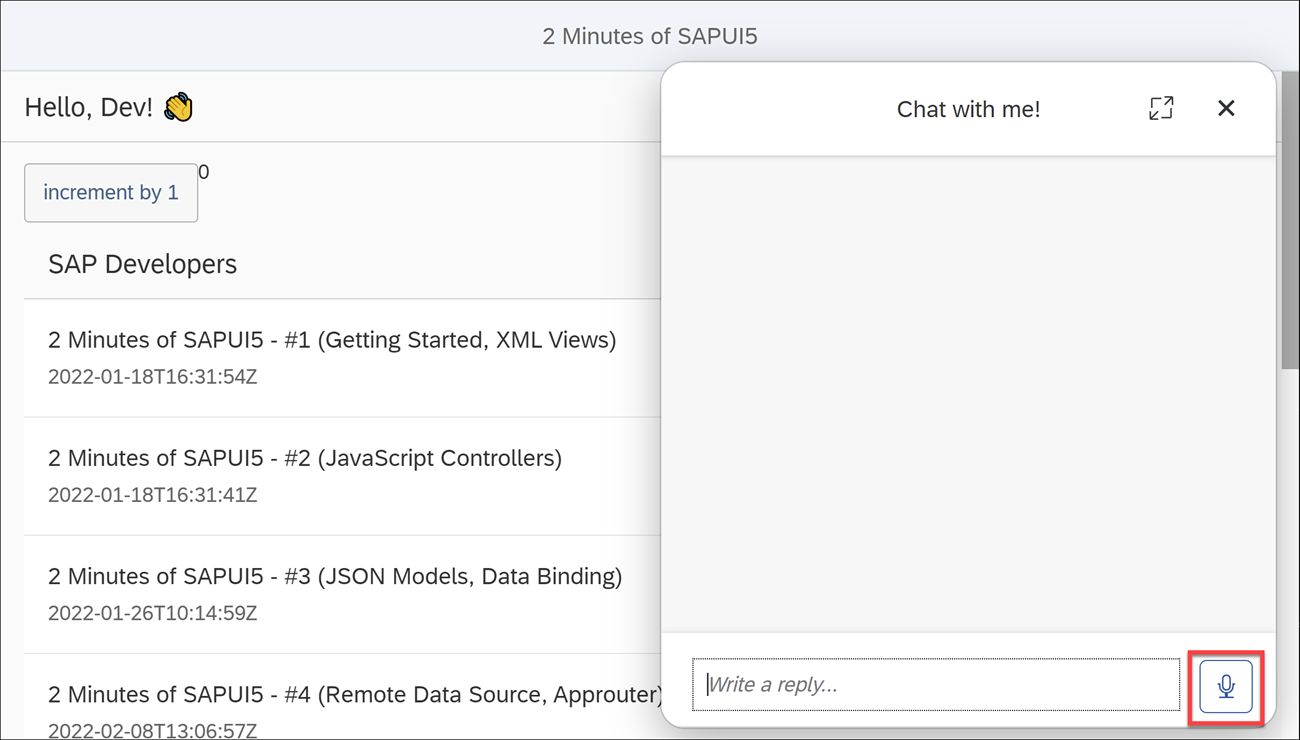
Task: Expand the chat window to fullscreen
Action: click(x=1161, y=108)
